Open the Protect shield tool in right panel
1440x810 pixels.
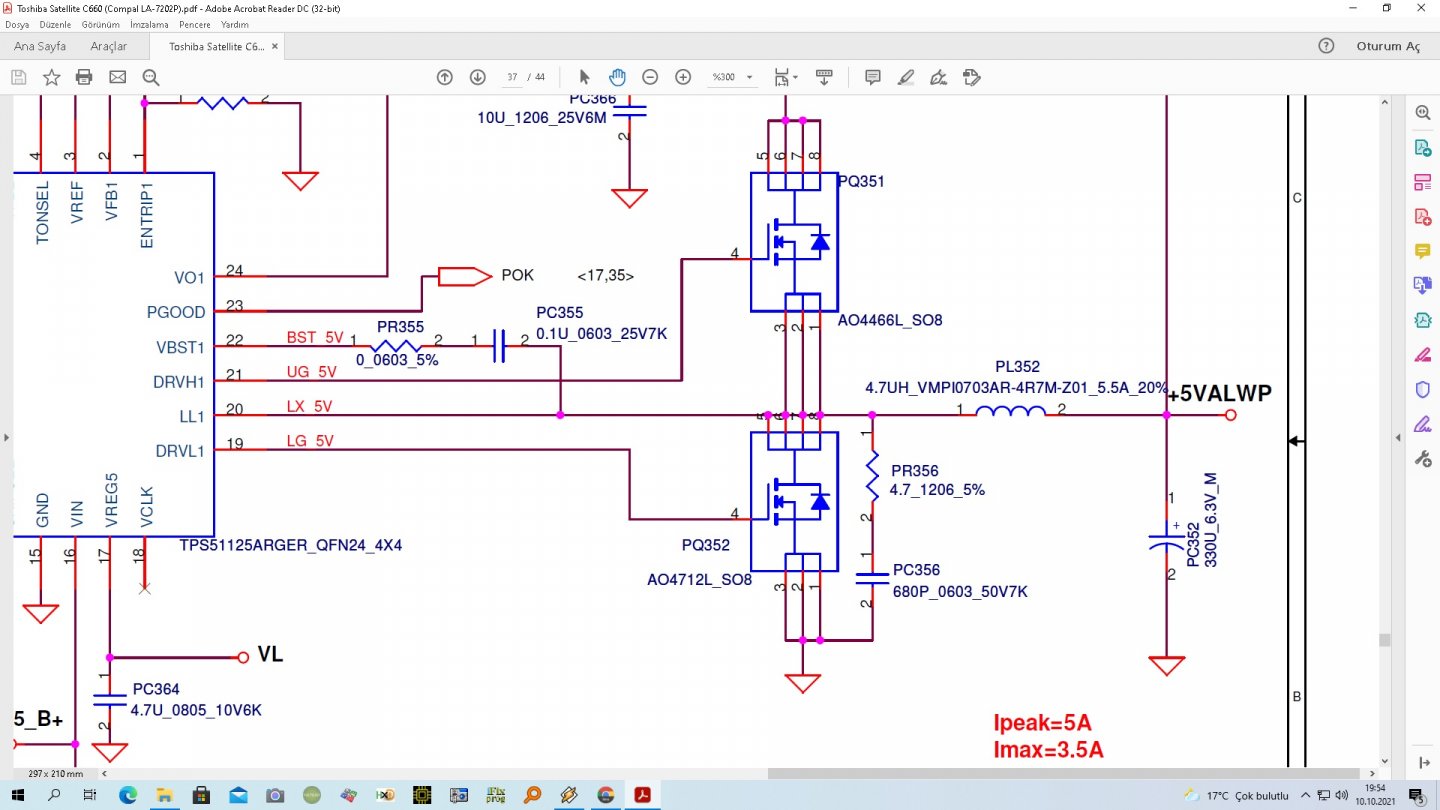point(1422,389)
